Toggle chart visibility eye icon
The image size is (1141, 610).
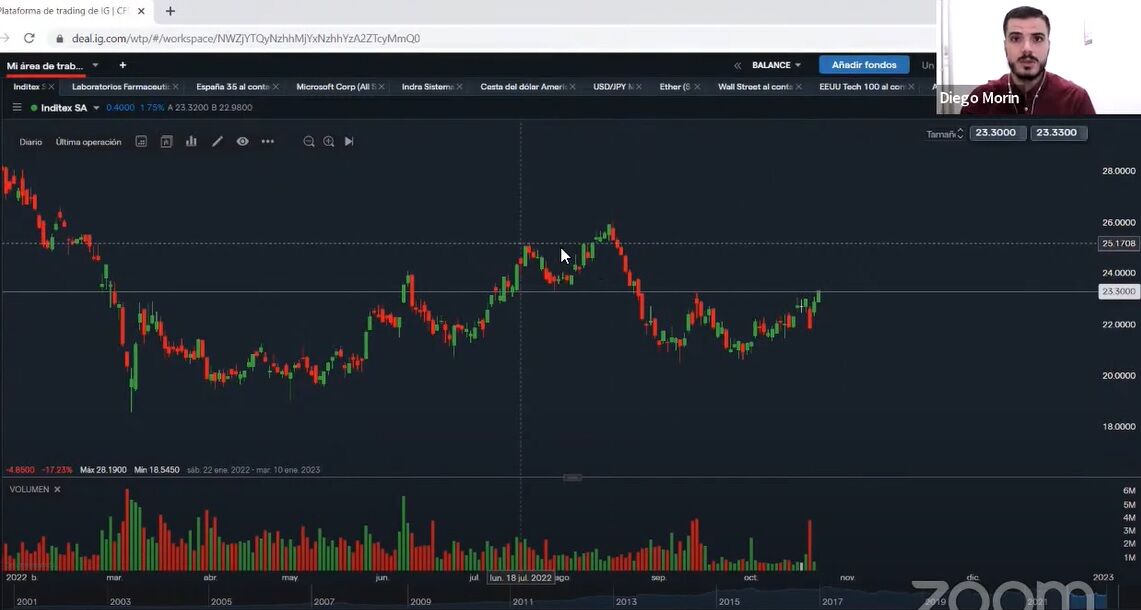[242, 141]
